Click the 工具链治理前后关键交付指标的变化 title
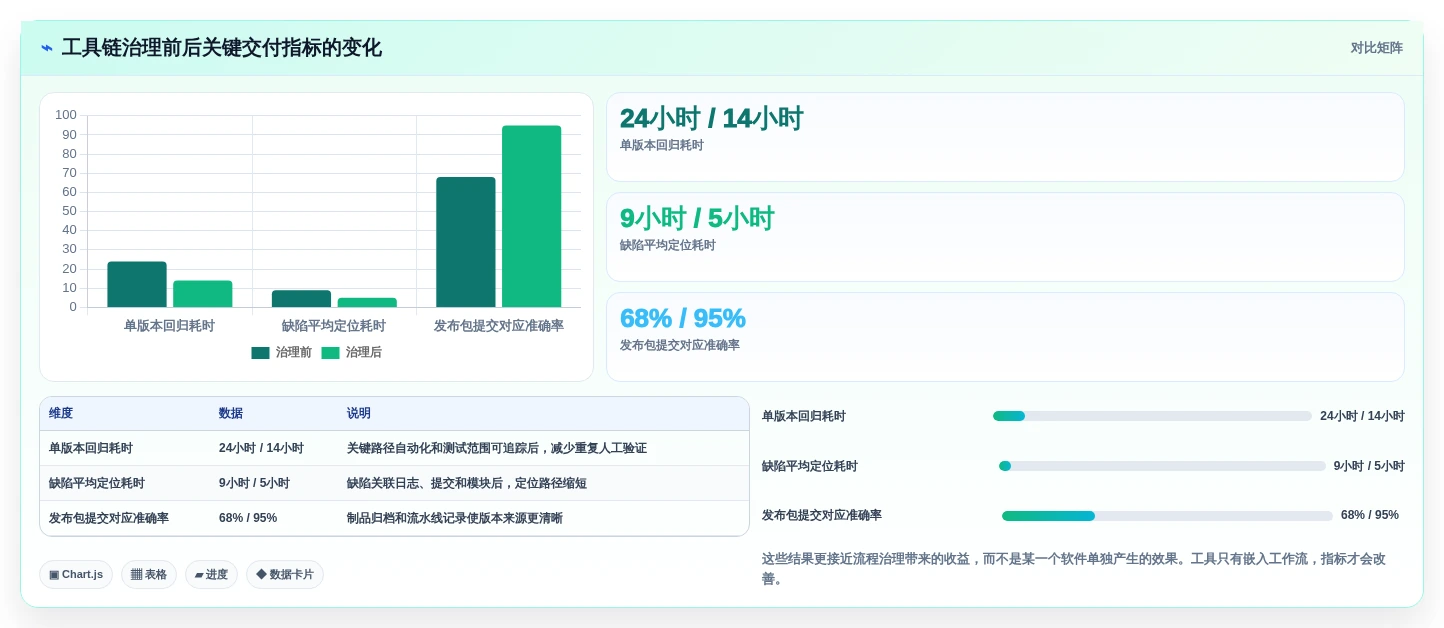 coord(221,48)
